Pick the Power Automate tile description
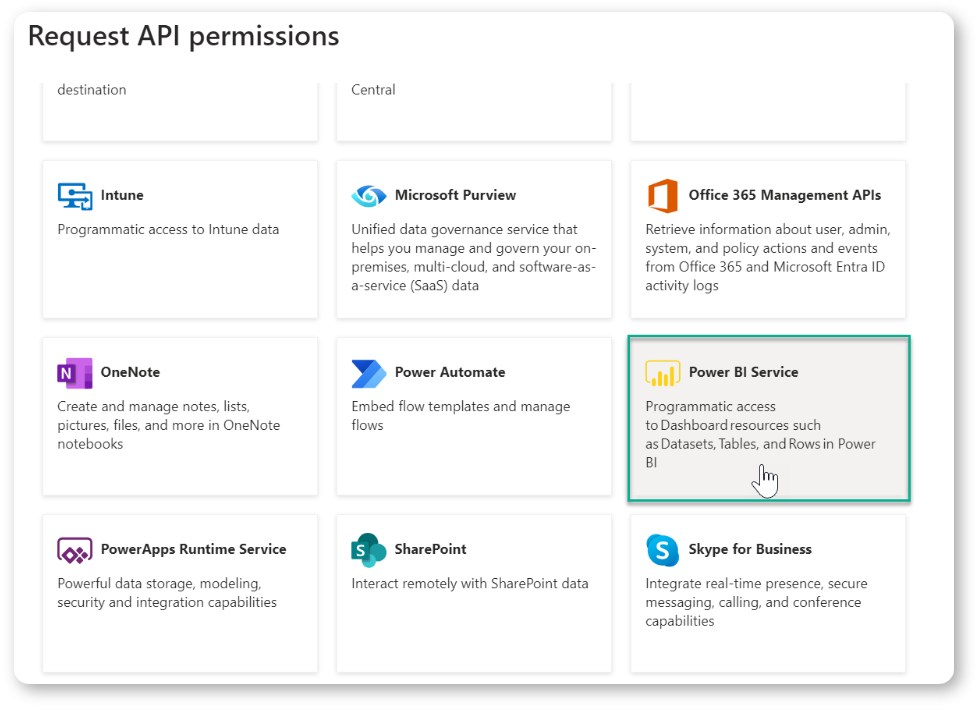This screenshot has width=980, height=710. pos(461,416)
